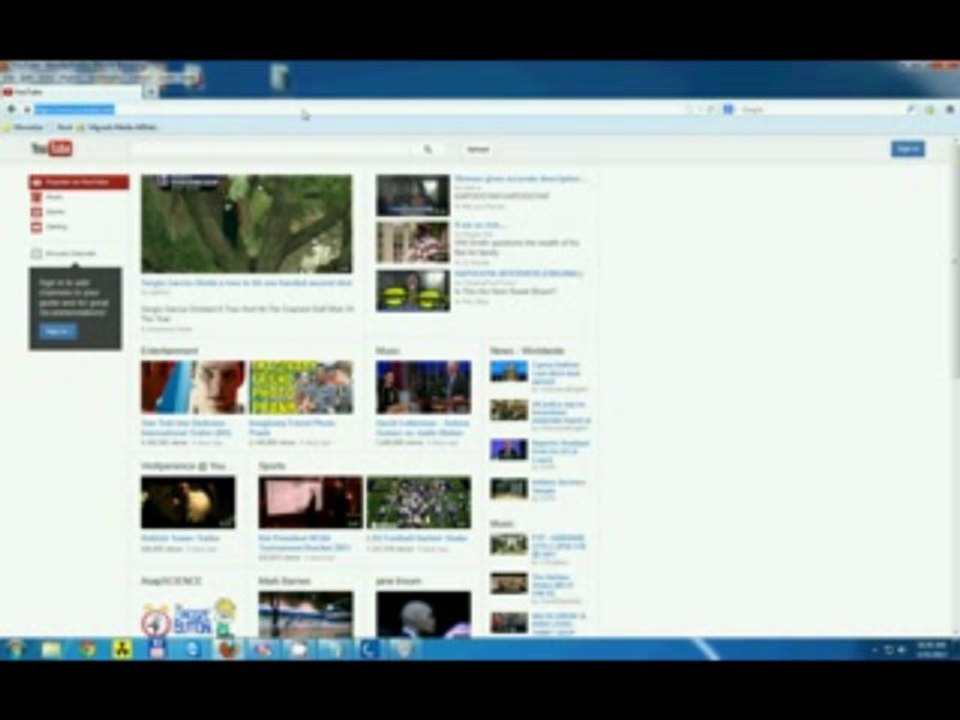The image size is (960, 720).
Task: Open the thumbnail with yellow-green glowing circles
Action: [413, 291]
